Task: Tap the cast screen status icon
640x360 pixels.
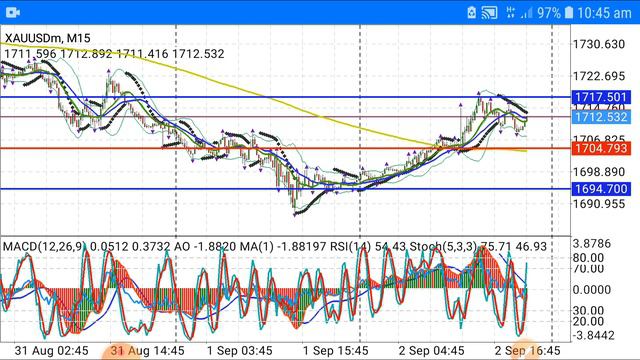Action: point(489,13)
